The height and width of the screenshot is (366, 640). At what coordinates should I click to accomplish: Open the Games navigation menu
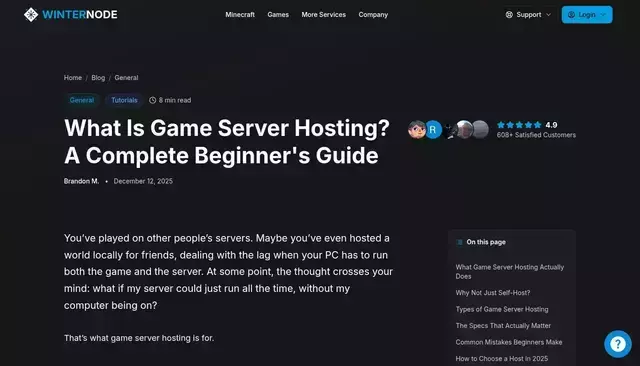coord(278,15)
